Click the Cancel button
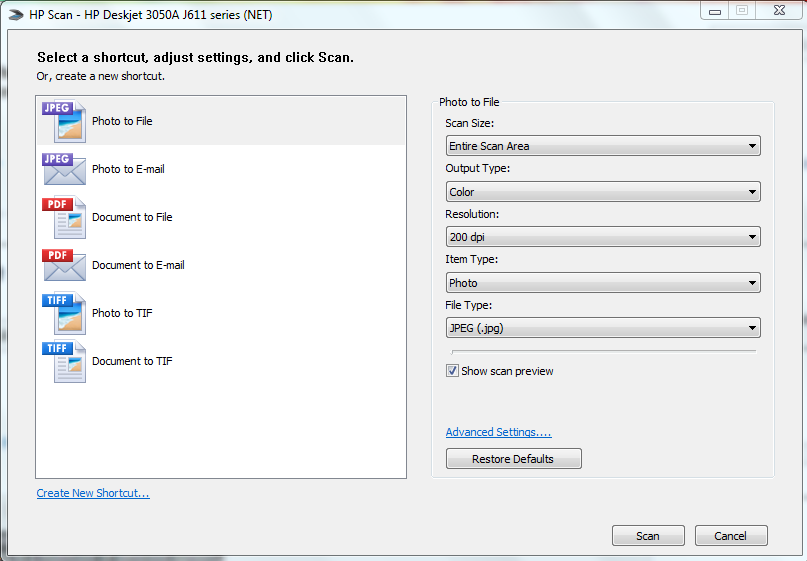The image size is (807, 561). pos(731,536)
